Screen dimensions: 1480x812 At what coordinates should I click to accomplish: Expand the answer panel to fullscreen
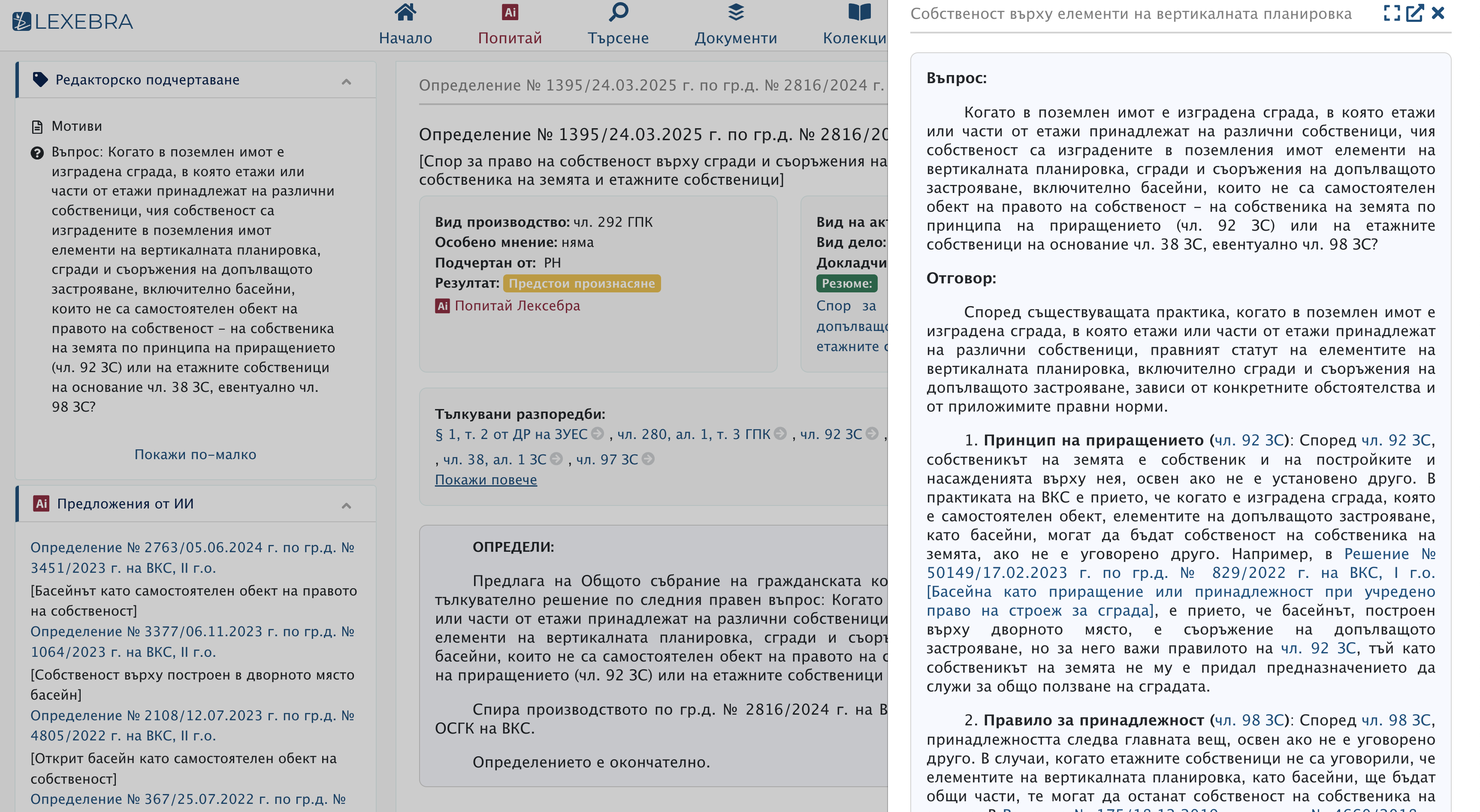coord(1391,13)
